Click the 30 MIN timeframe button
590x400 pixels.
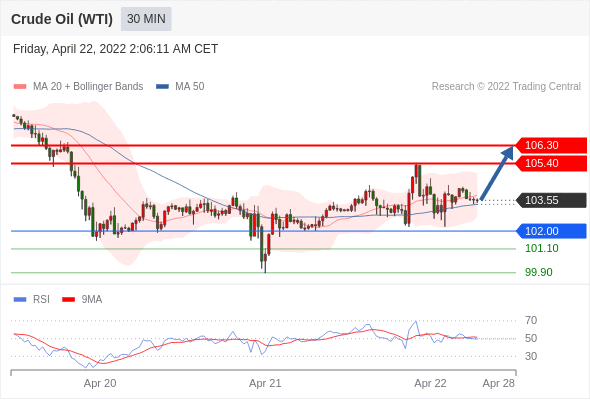[146, 19]
